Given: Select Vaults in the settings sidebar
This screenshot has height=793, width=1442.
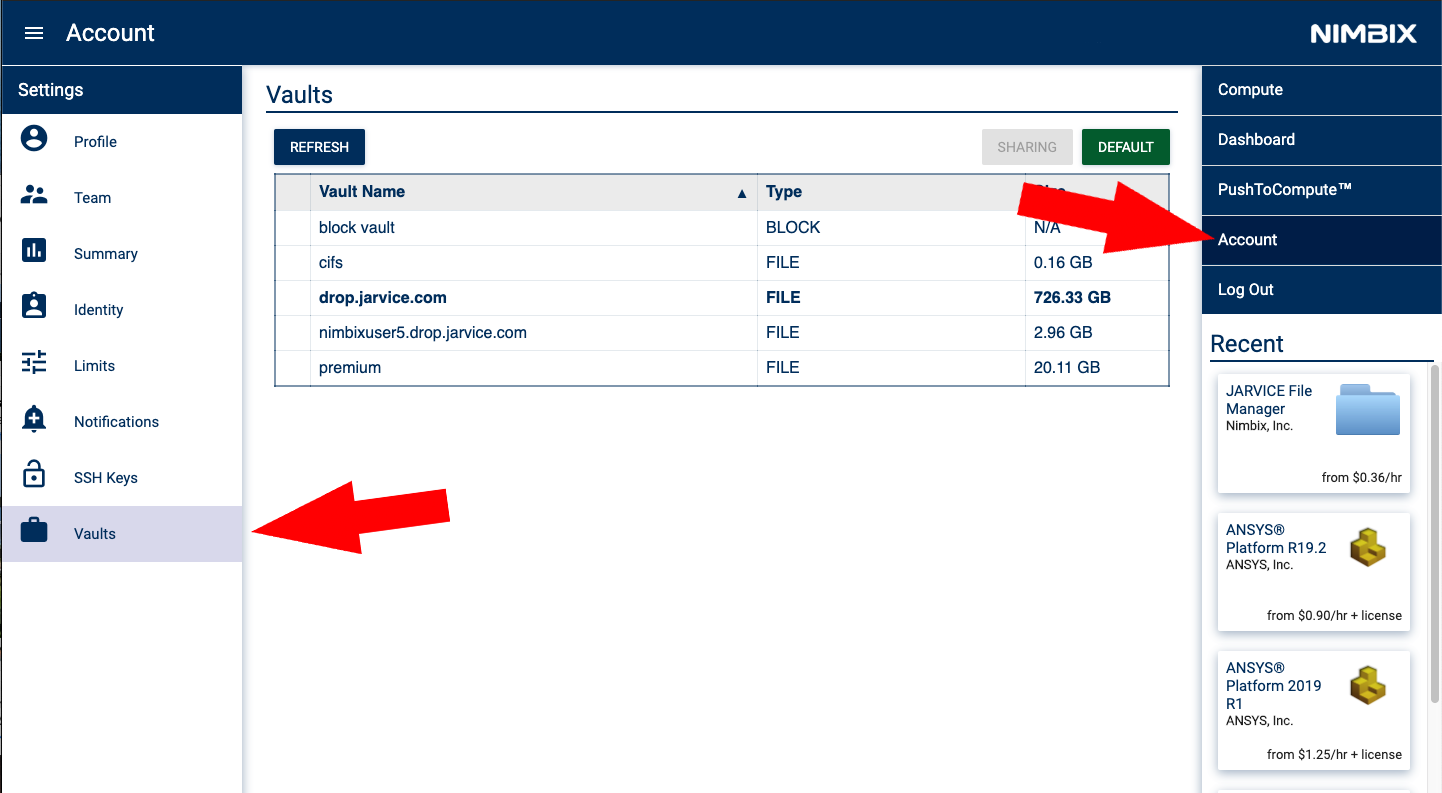Looking at the screenshot, I should tap(121, 533).
